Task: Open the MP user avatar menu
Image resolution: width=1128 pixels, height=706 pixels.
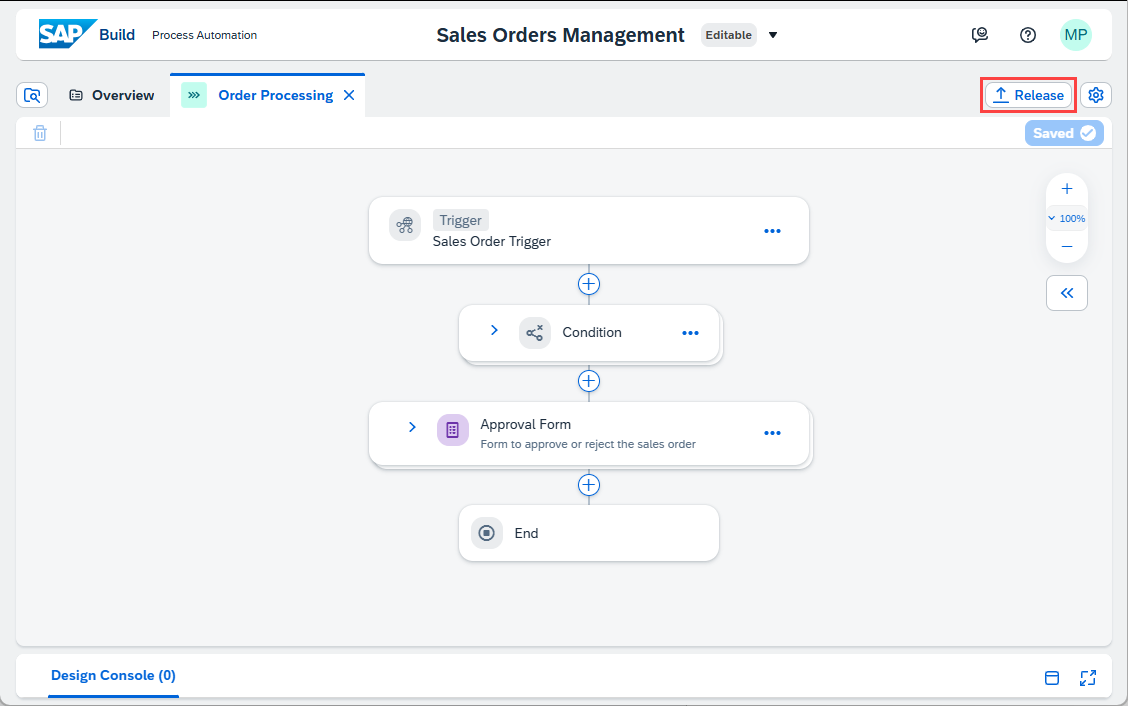Action: [1075, 35]
